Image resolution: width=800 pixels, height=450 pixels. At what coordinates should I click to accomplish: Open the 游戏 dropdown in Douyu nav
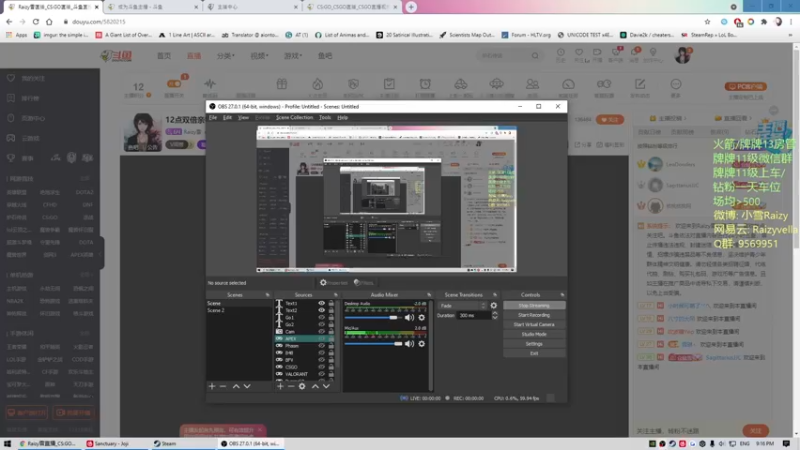(293, 56)
